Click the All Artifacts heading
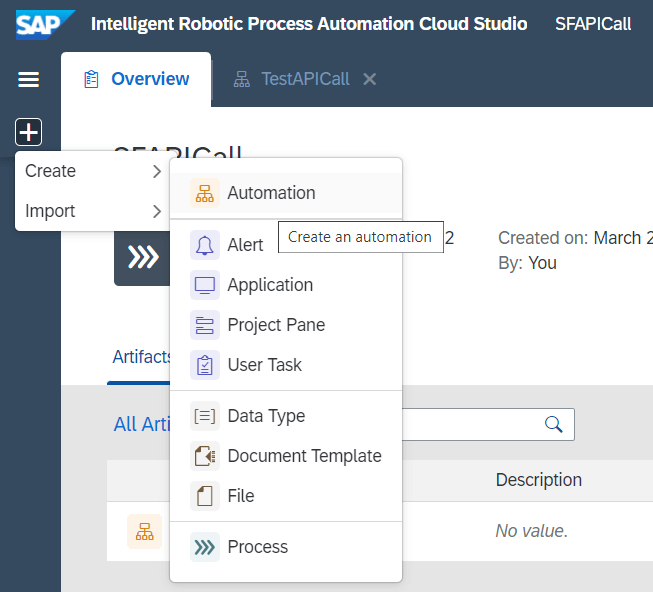The height and width of the screenshot is (592, 653). 142,424
